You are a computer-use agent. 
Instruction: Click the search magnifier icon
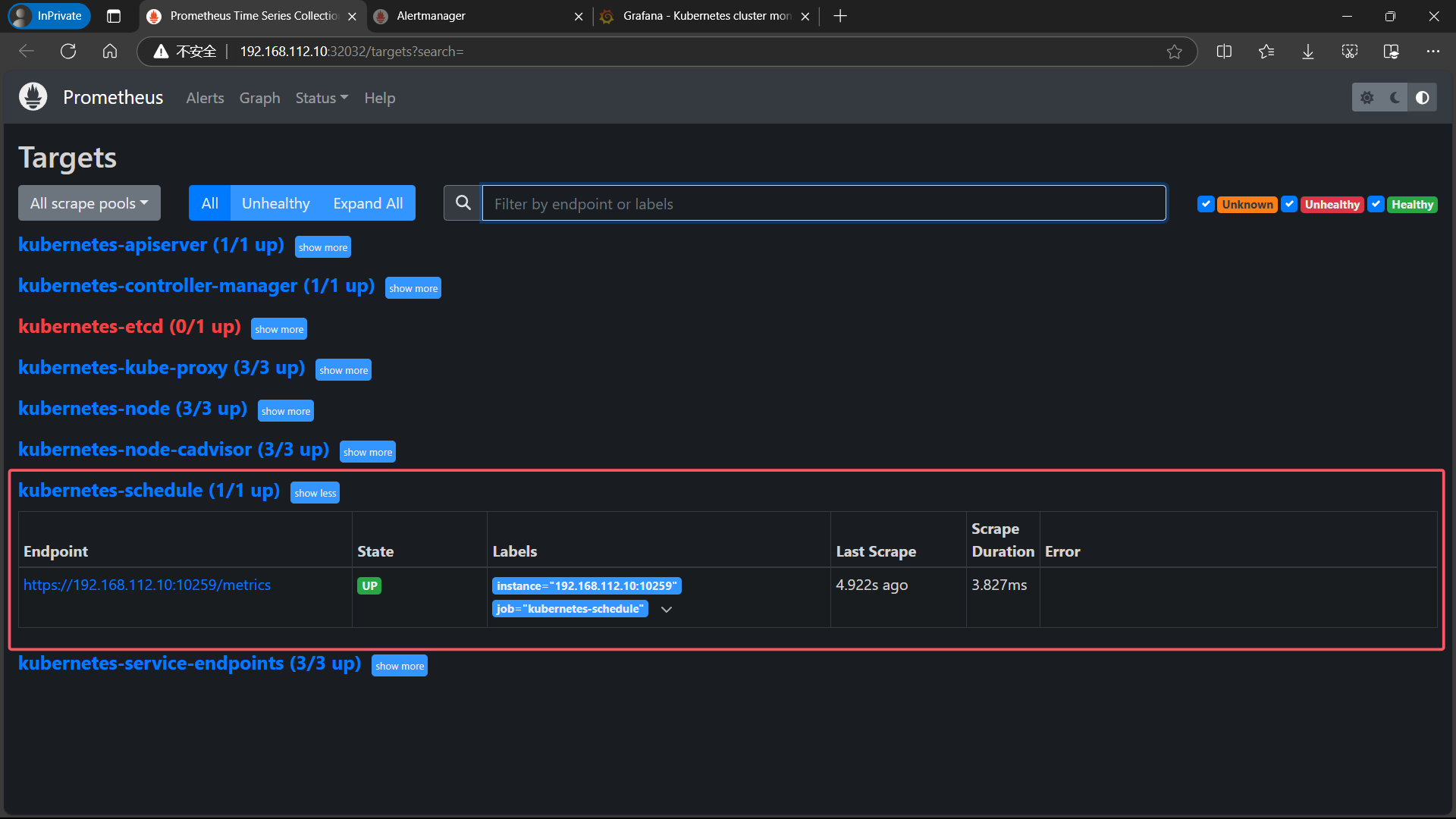pyautogui.click(x=463, y=203)
